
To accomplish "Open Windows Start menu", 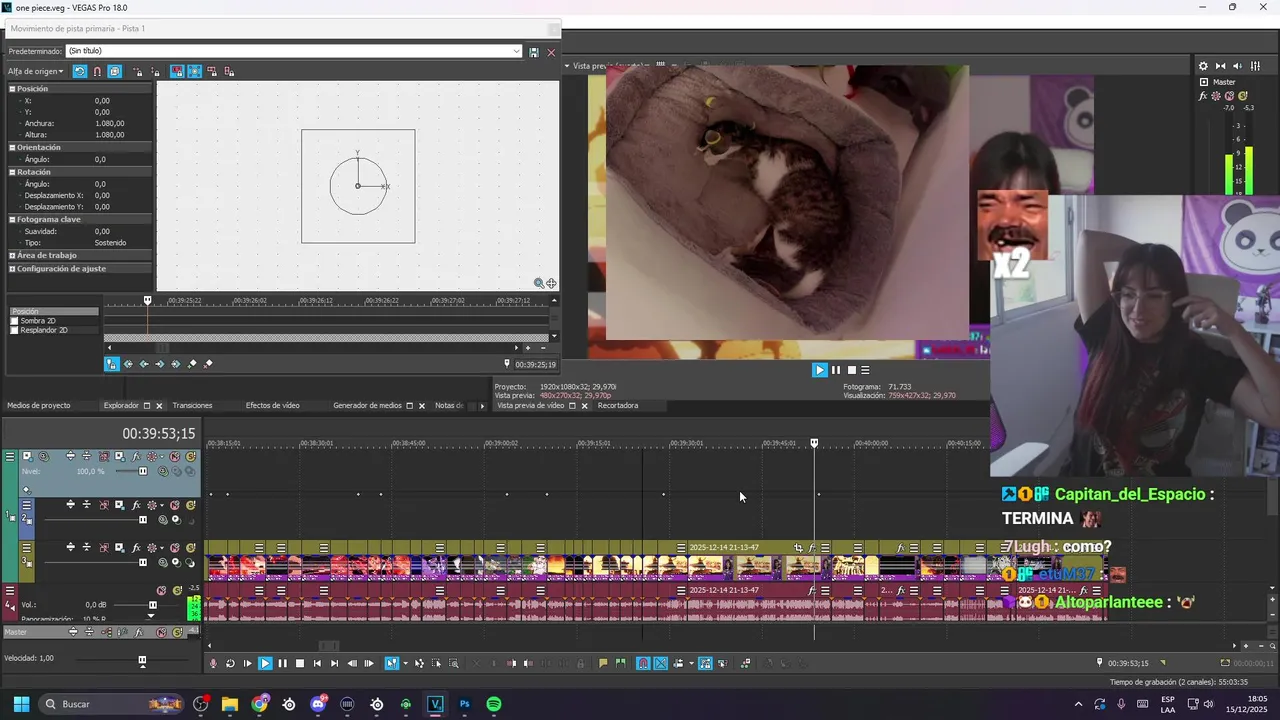I will 21,704.
